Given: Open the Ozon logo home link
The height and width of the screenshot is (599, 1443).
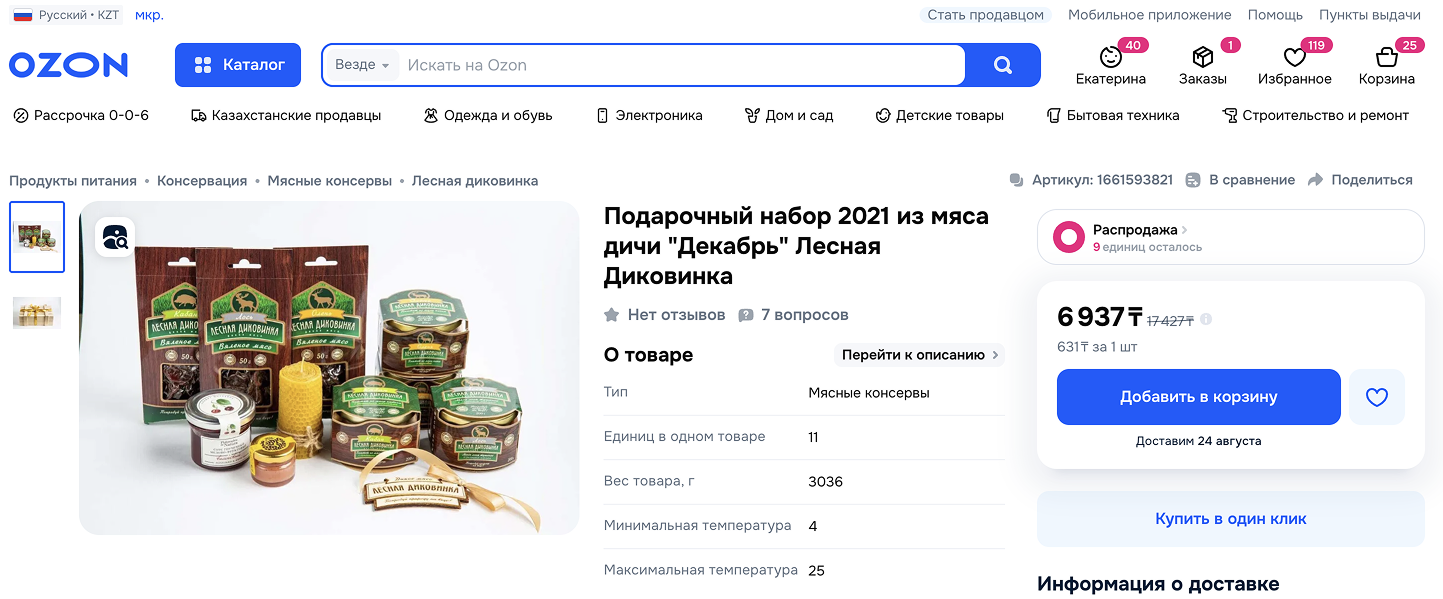Looking at the screenshot, I should point(69,65).
